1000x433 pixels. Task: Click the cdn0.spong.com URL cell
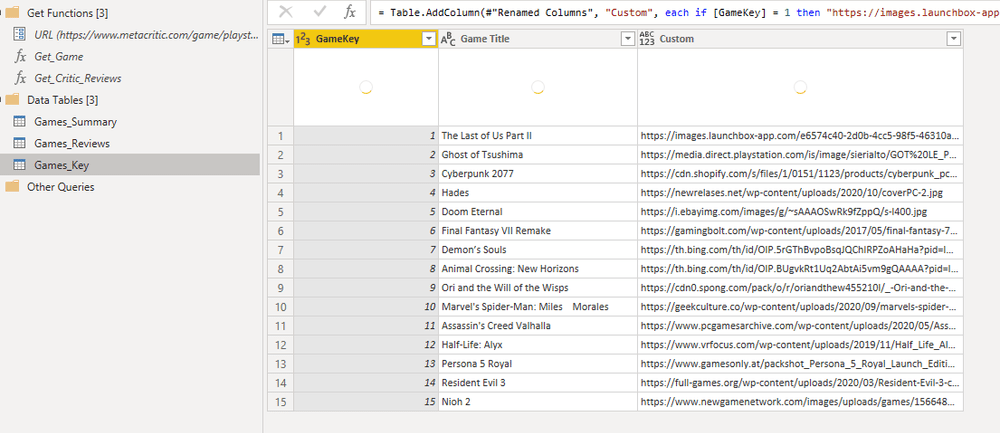pos(800,288)
